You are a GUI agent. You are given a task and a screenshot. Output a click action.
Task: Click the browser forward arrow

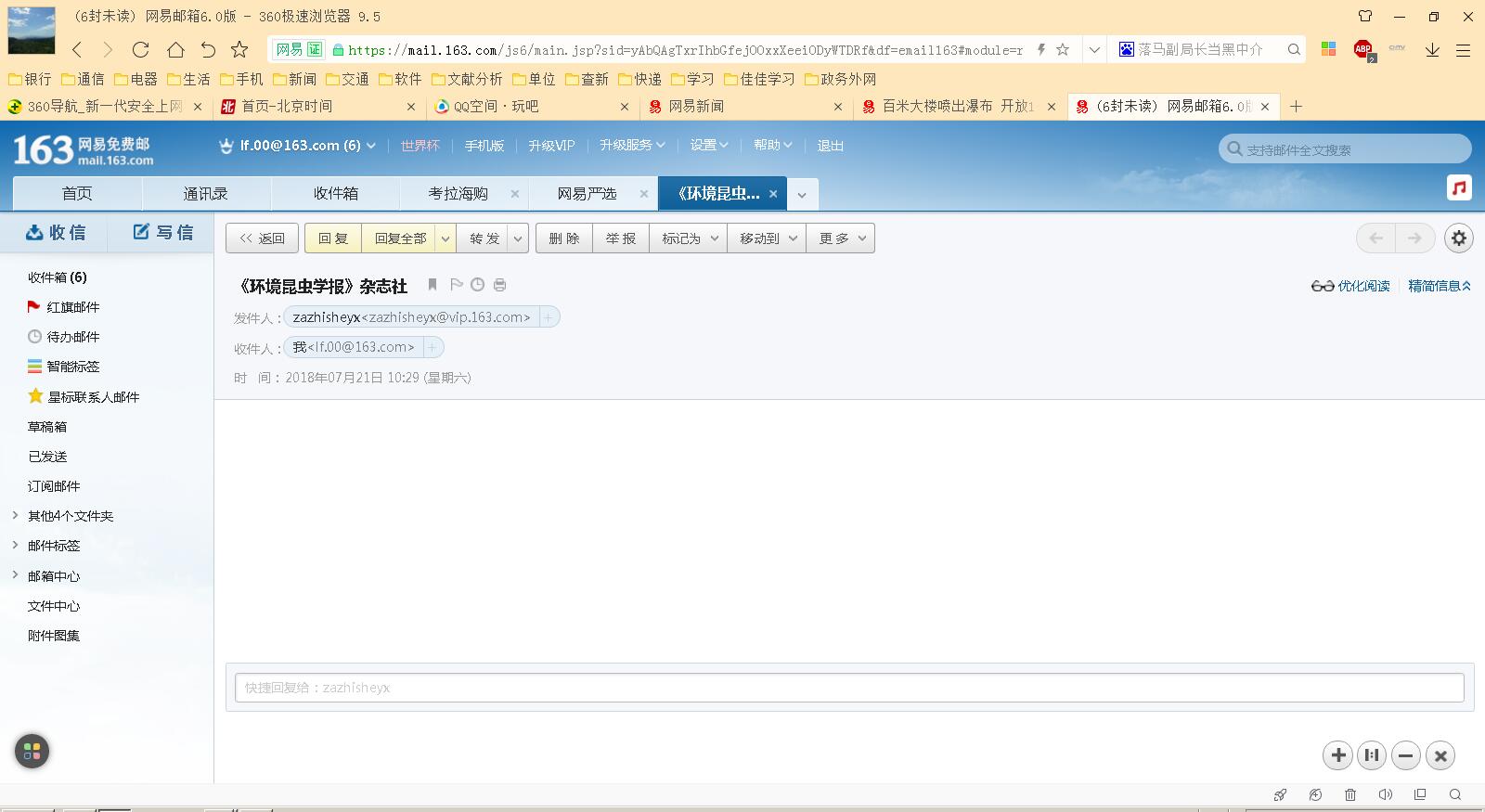(x=108, y=50)
